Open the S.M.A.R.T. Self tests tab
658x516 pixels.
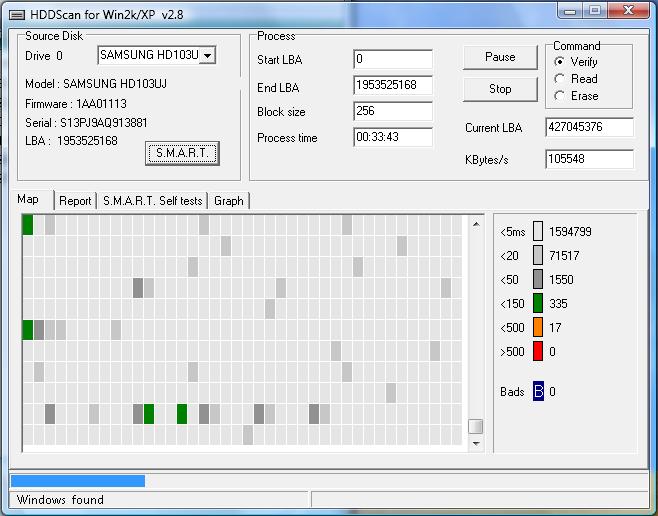click(152, 201)
